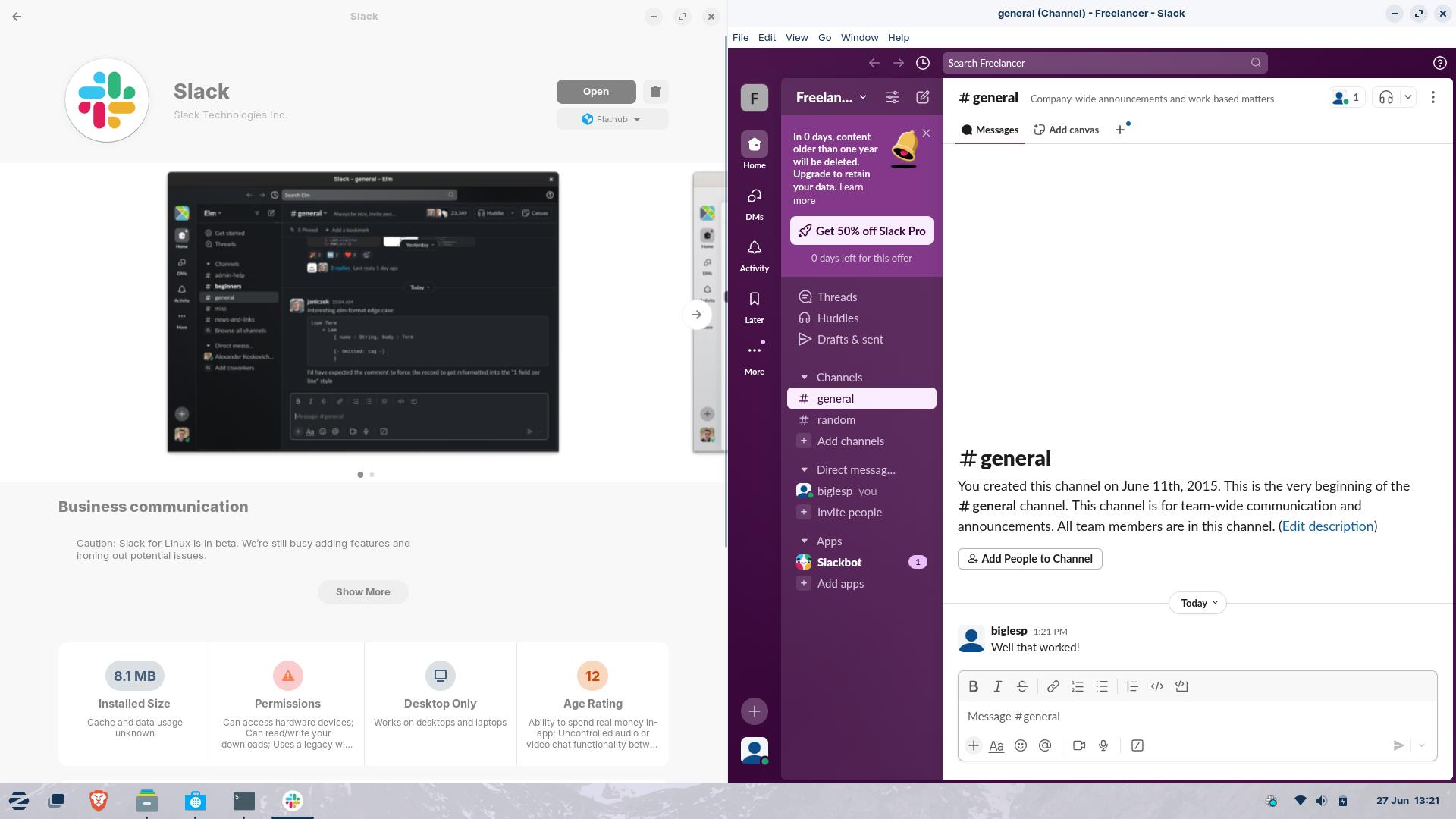The height and width of the screenshot is (819, 1456).
Task: Follow the Edit description link
Action: pos(1327,526)
